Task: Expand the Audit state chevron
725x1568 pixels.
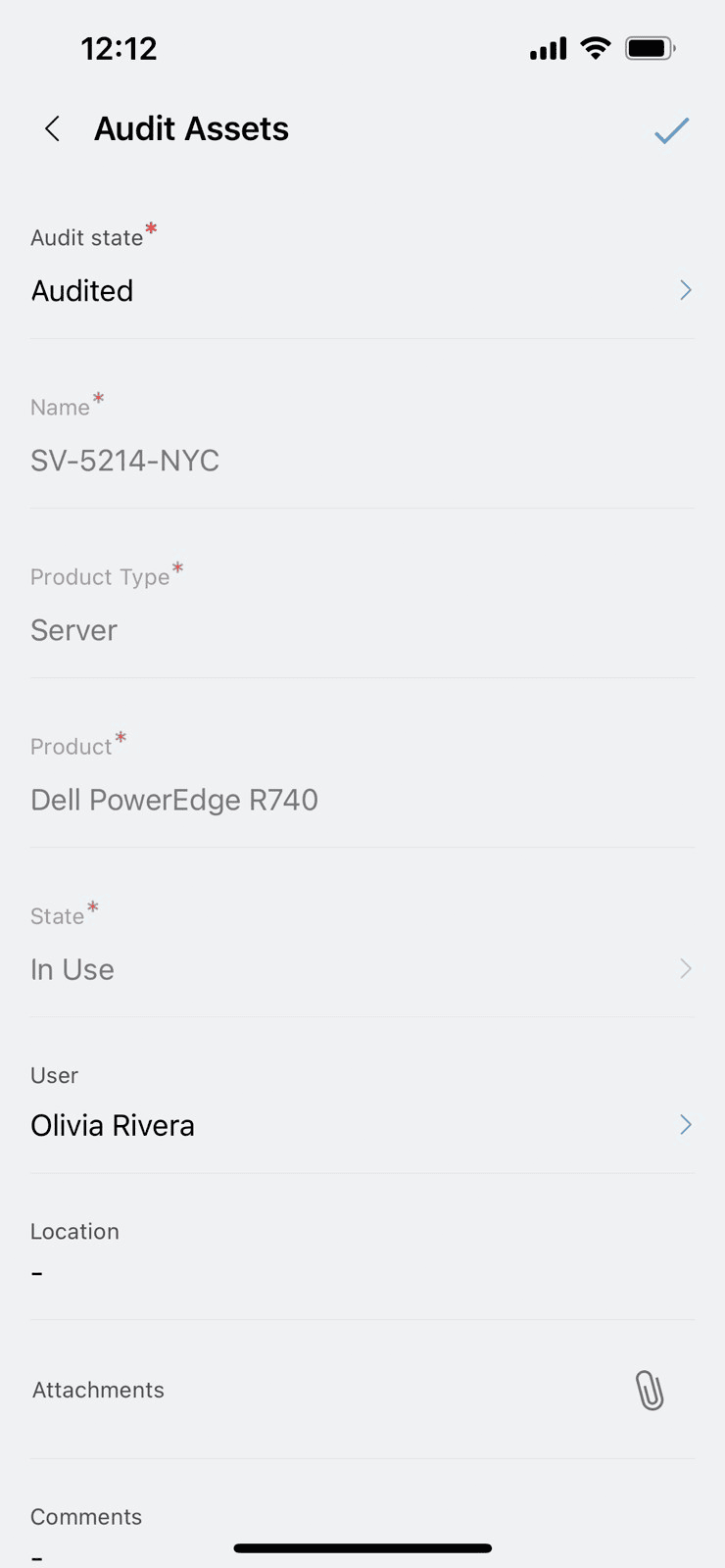Action: click(685, 290)
